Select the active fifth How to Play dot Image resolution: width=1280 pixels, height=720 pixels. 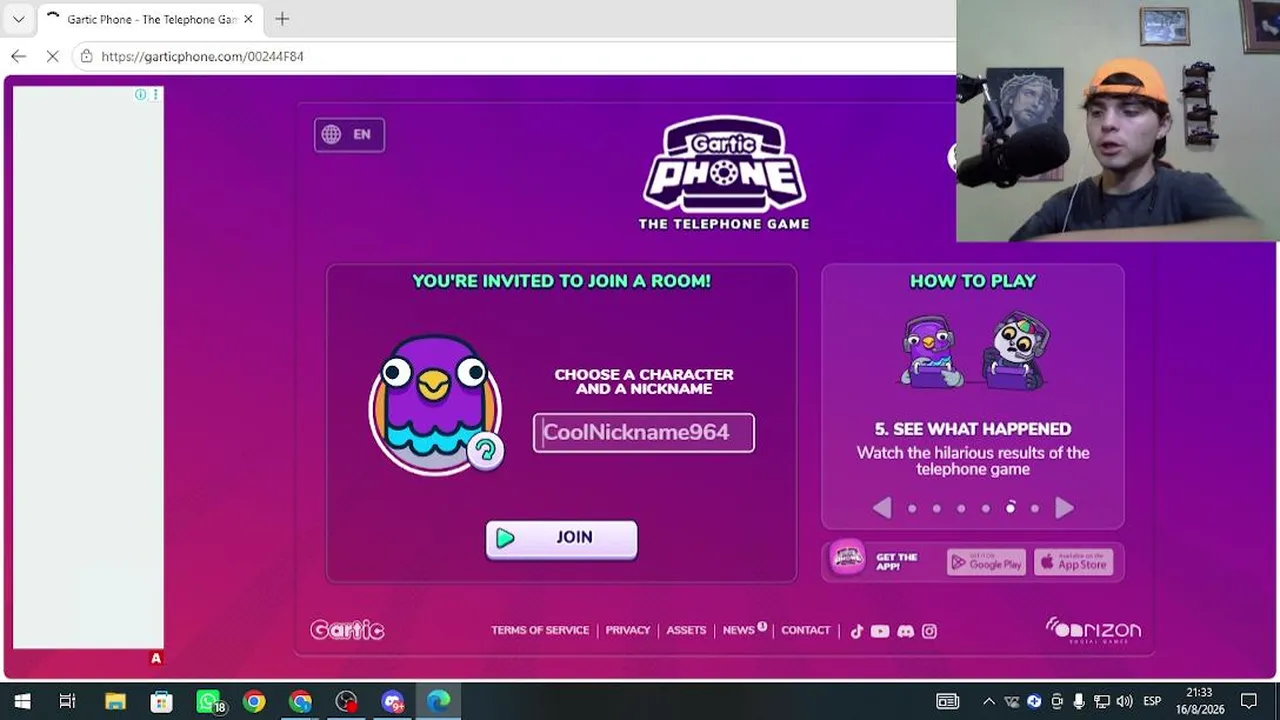1010,508
